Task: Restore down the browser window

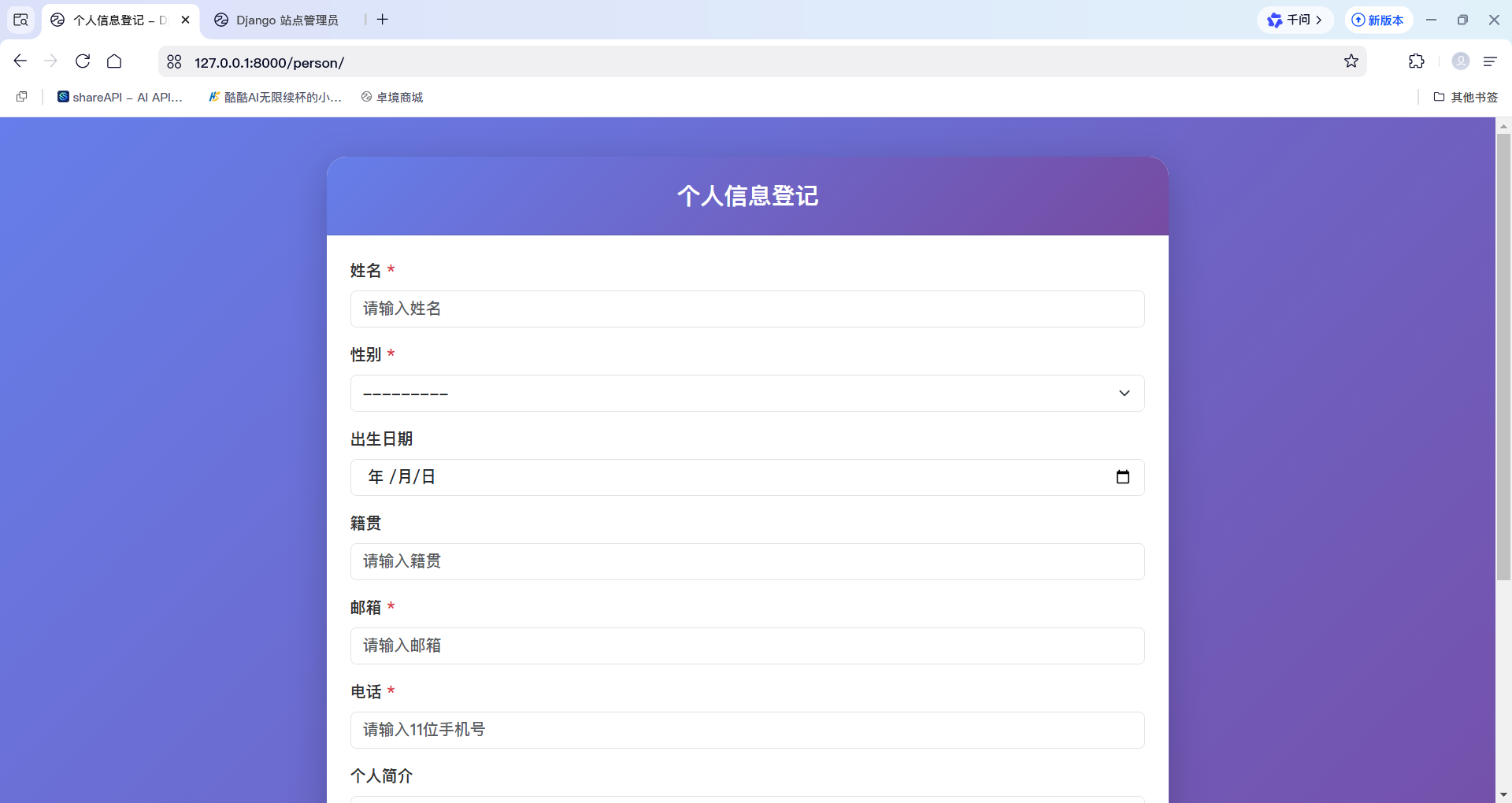Action: 1462,20
